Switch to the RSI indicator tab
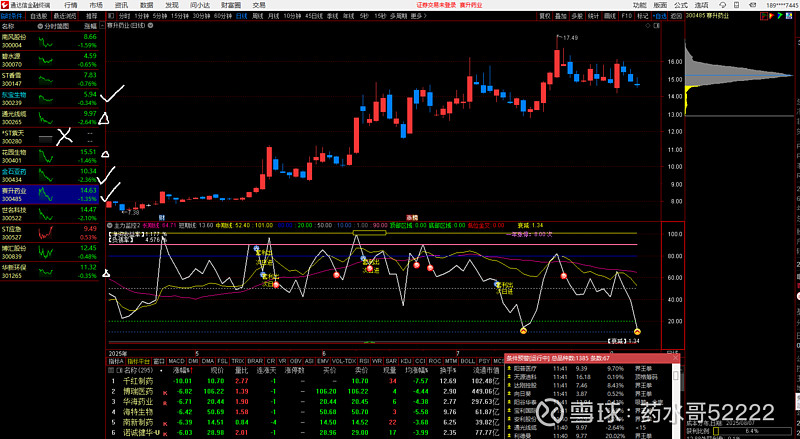This screenshot has width=800, height=439. [364, 361]
